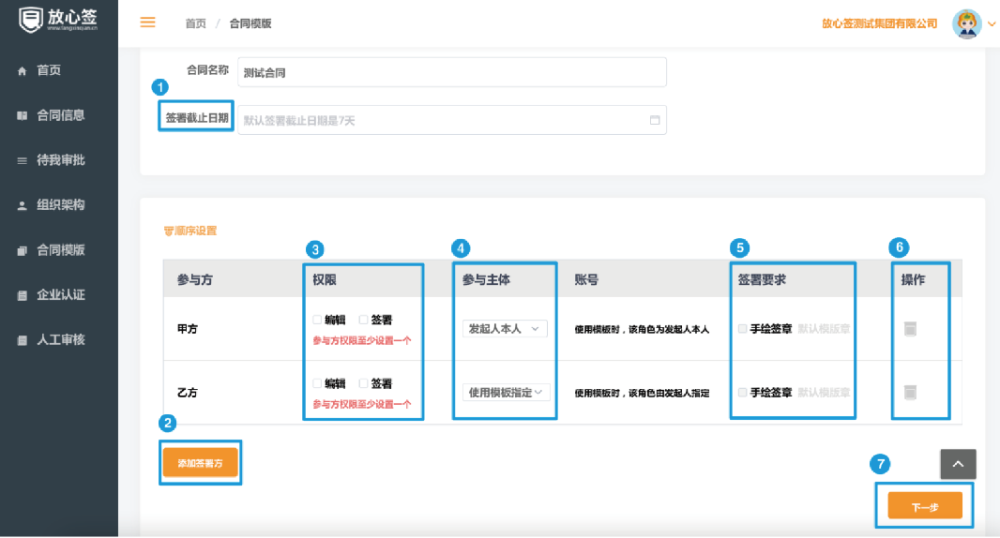Check 编辑 permission for 乙方
Image resolution: width=1000 pixels, height=538 pixels.
click(317, 383)
